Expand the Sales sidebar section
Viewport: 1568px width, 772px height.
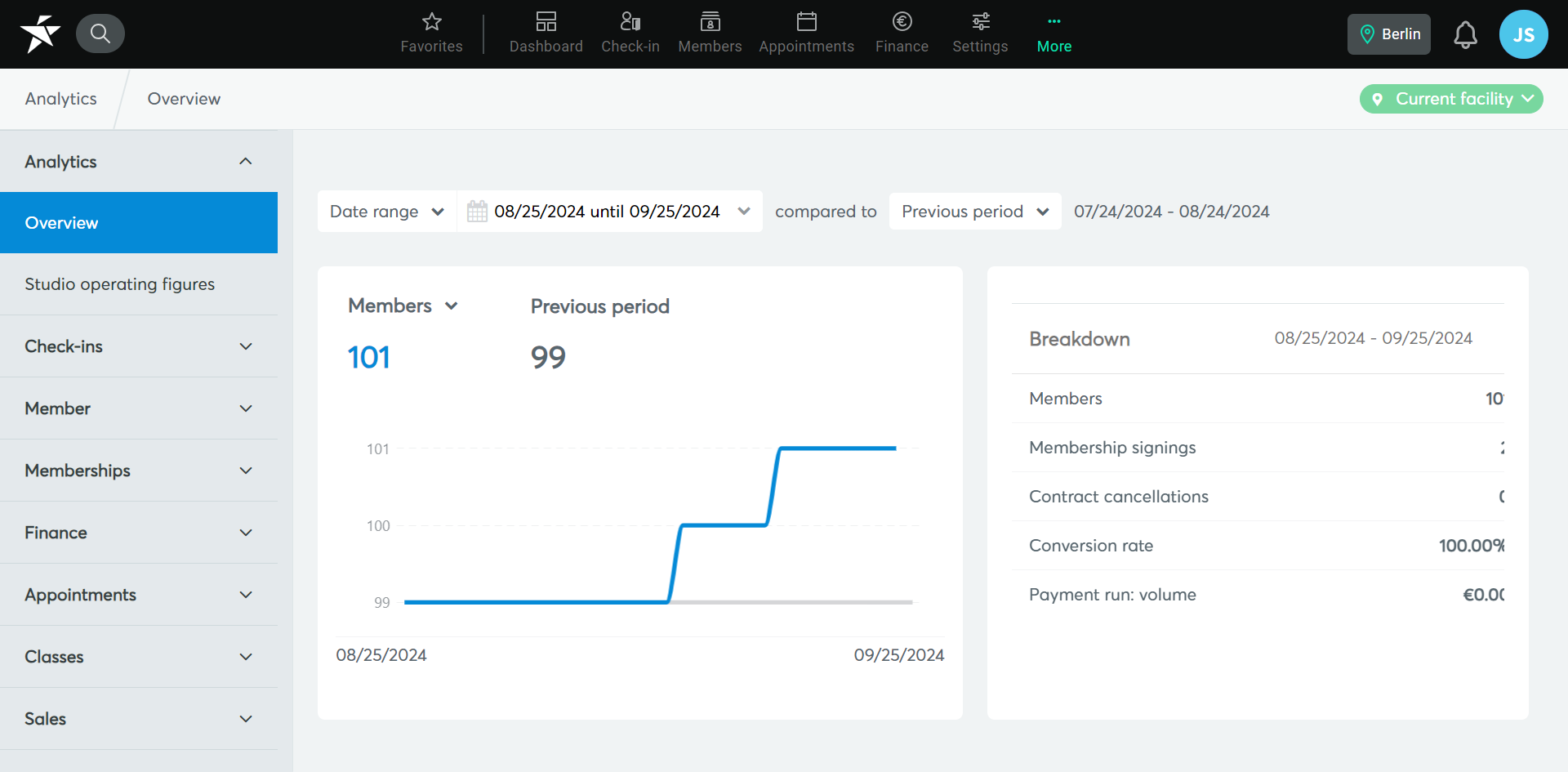tap(139, 719)
